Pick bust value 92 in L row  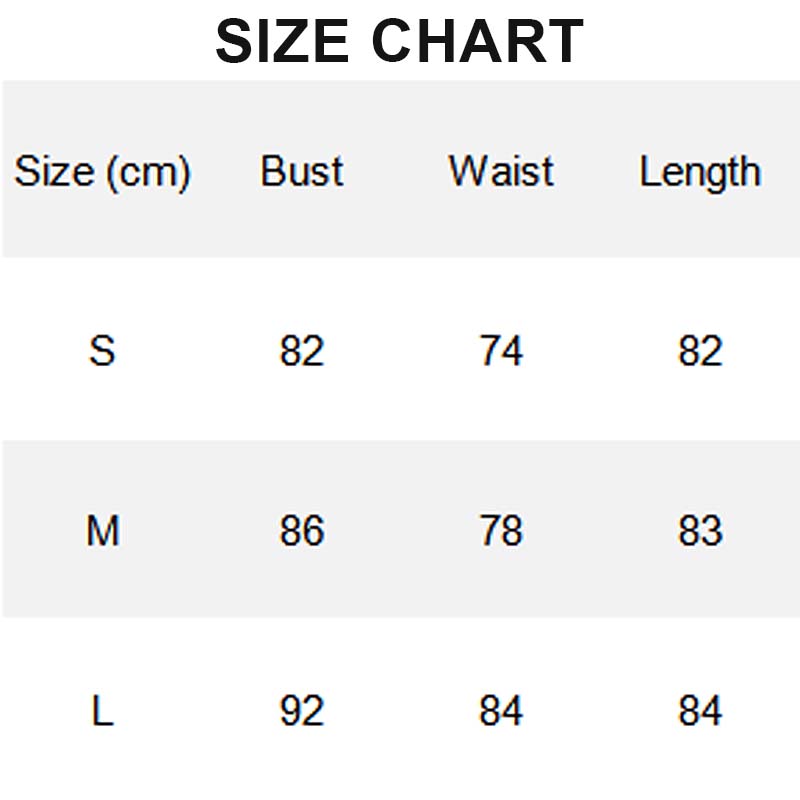pyautogui.click(x=302, y=711)
